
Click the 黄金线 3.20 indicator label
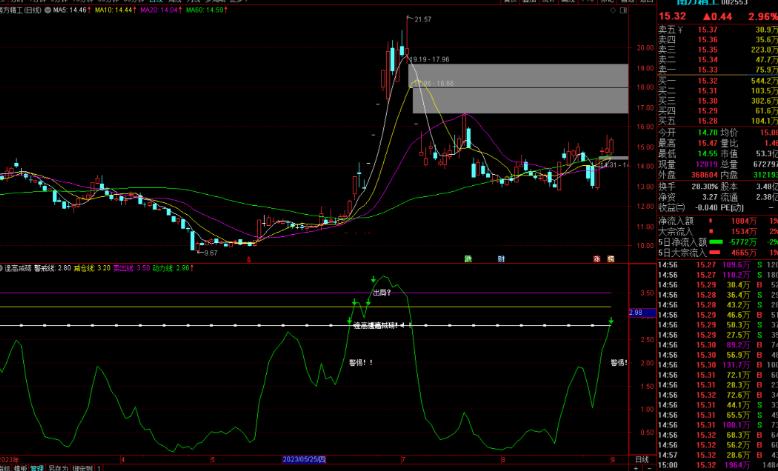pos(92,269)
